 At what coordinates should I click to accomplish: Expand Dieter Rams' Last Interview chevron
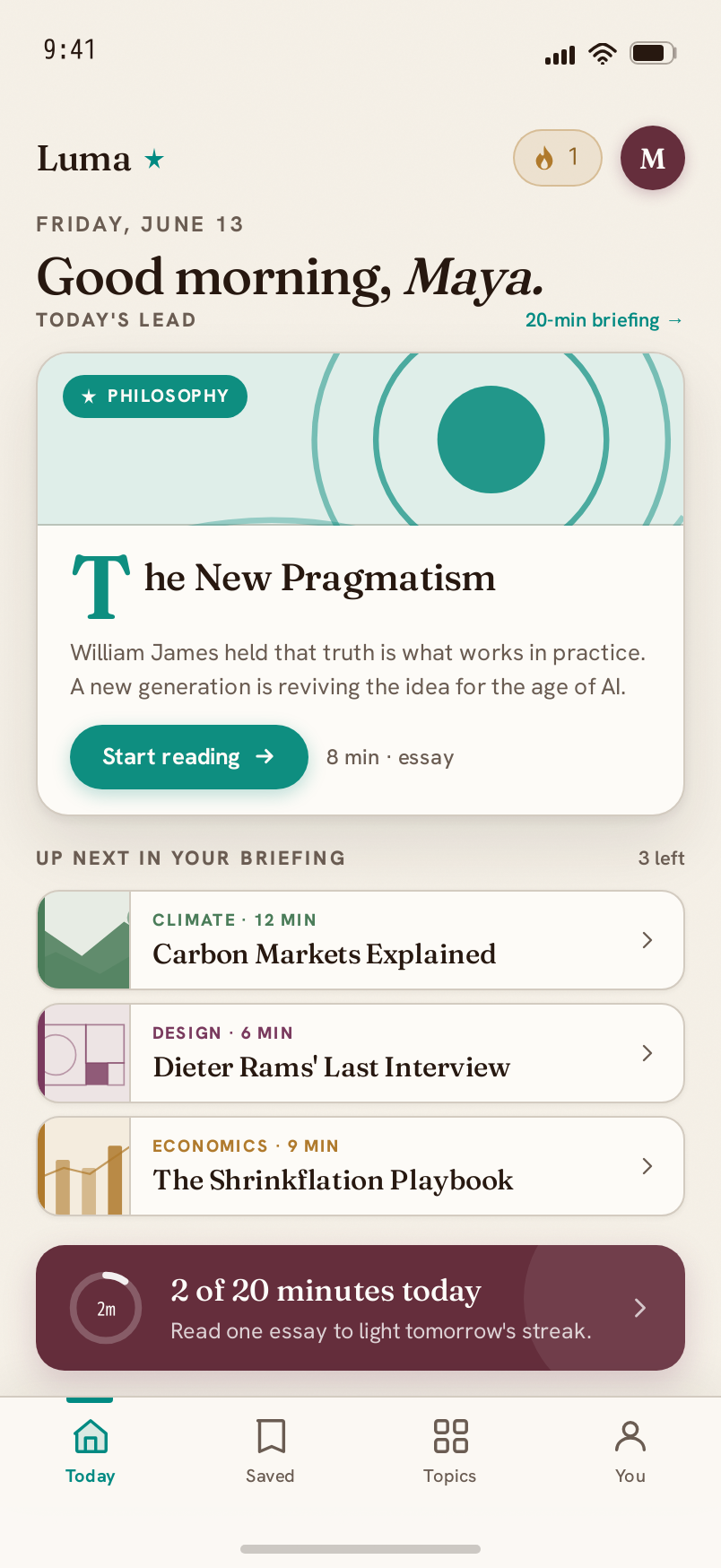(x=647, y=1053)
